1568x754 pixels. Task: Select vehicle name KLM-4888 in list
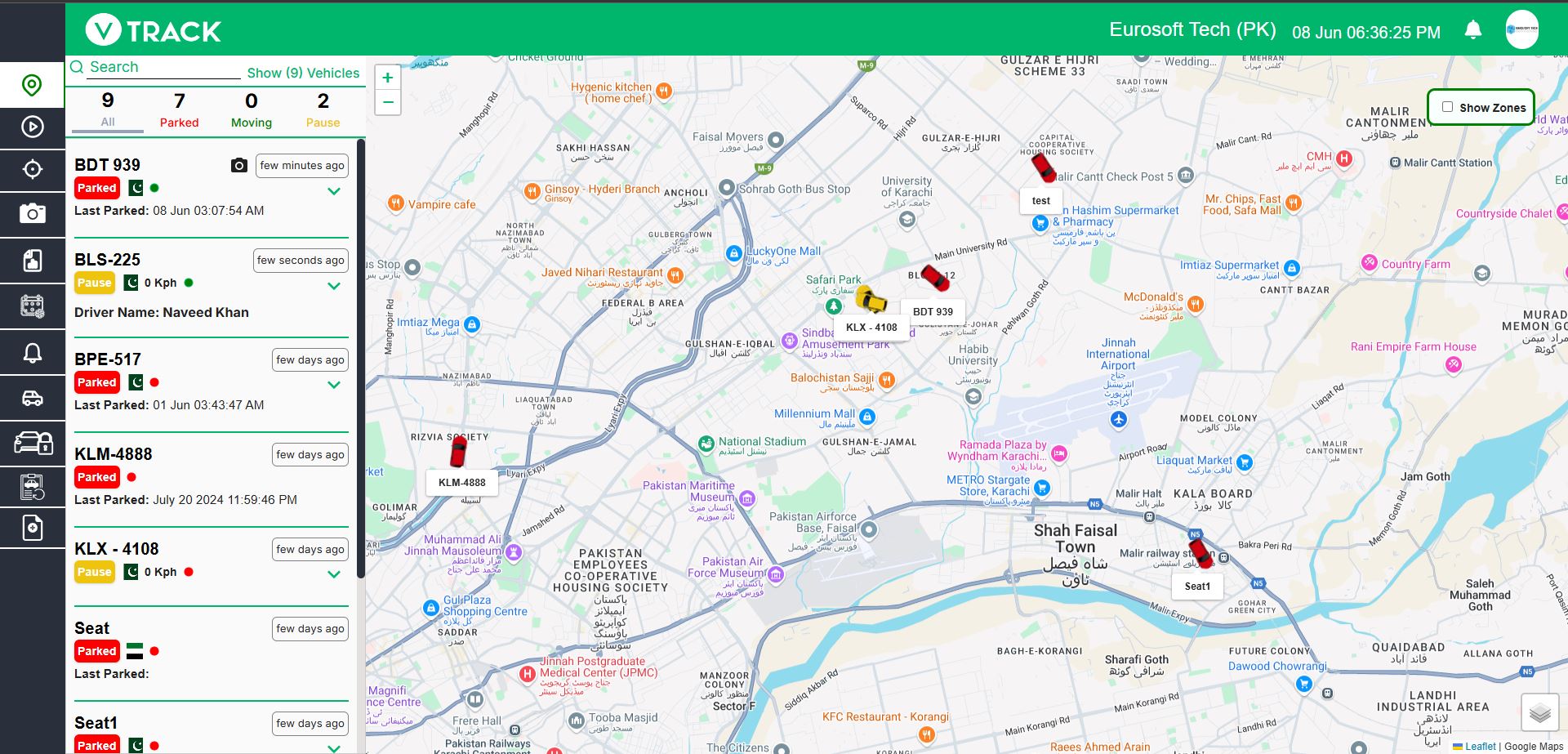[x=114, y=454]
